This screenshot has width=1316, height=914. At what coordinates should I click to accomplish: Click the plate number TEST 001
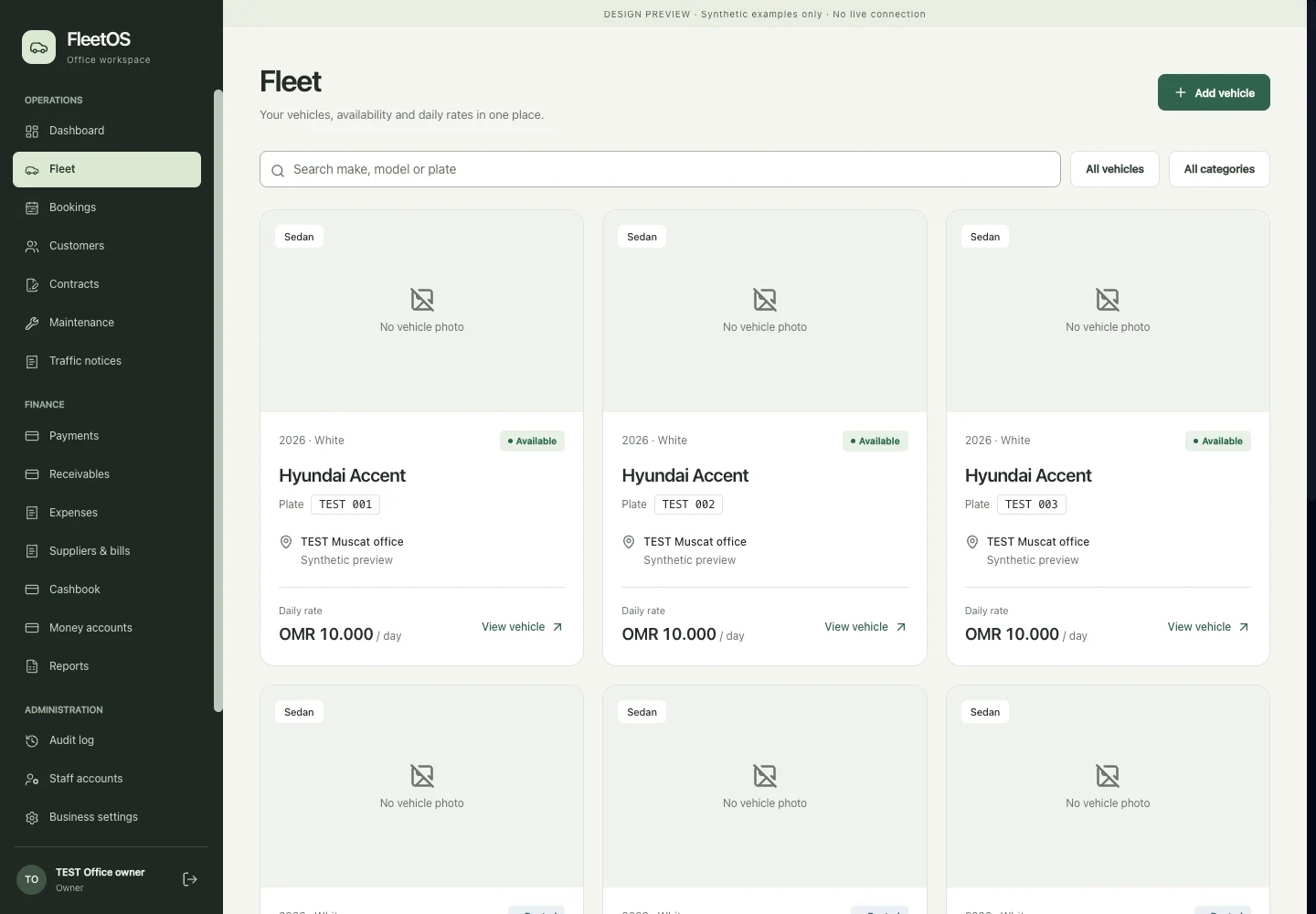[345, 505]
